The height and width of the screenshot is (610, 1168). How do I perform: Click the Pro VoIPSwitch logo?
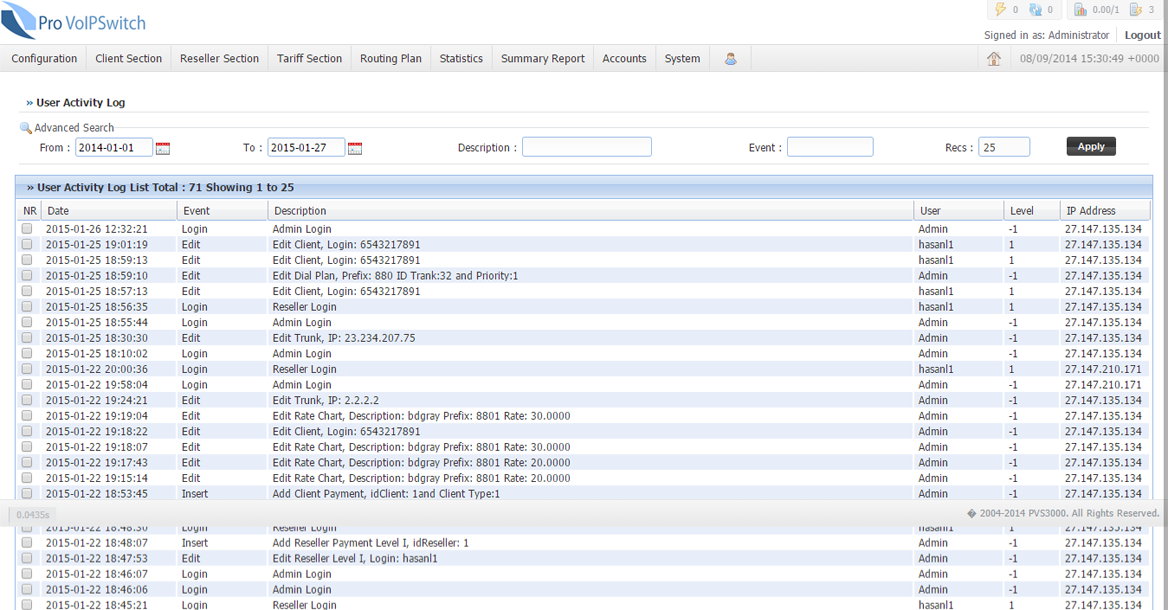point(74,21)
